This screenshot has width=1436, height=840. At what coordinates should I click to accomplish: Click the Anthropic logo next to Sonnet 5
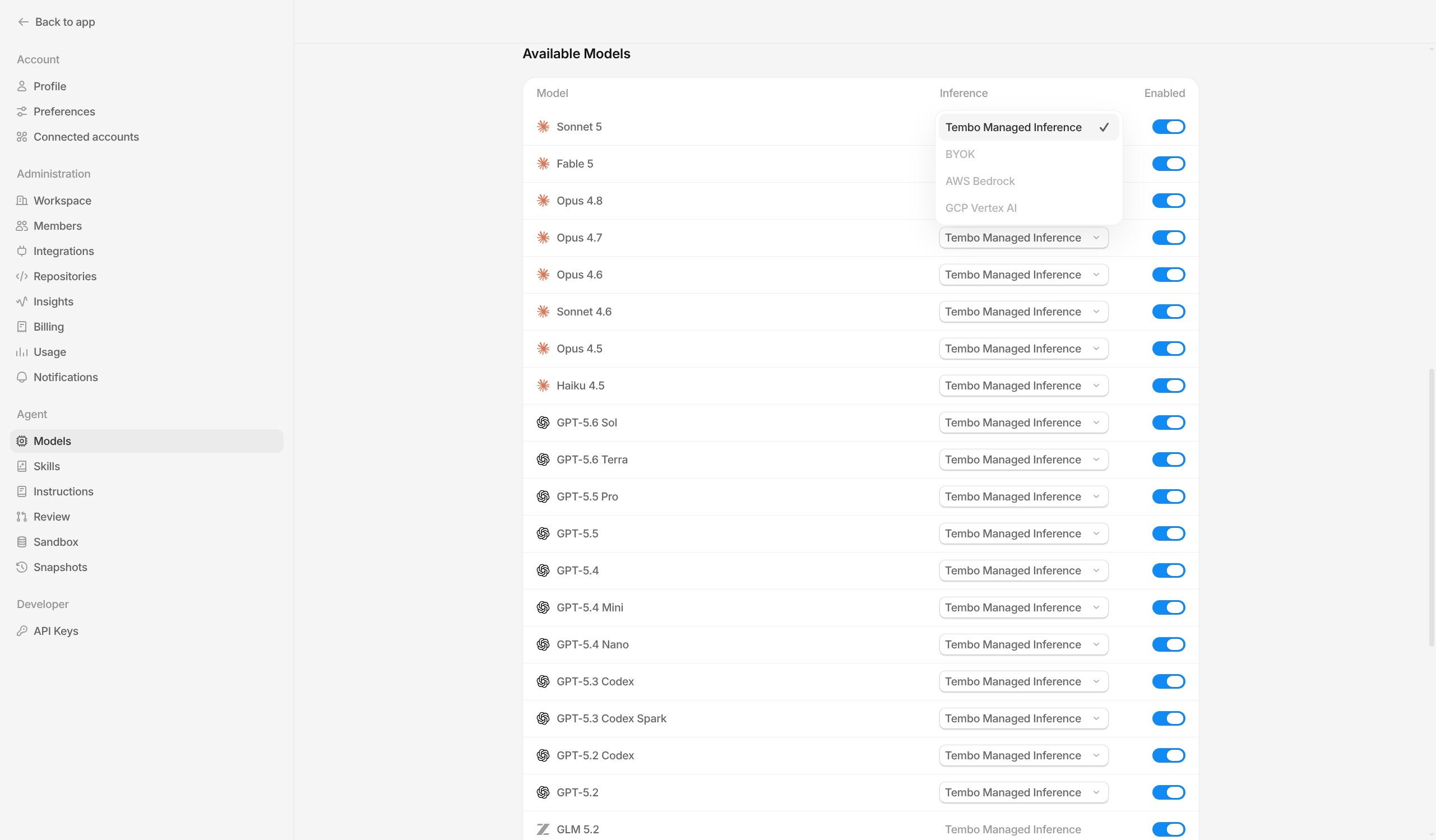pos(543,127)
